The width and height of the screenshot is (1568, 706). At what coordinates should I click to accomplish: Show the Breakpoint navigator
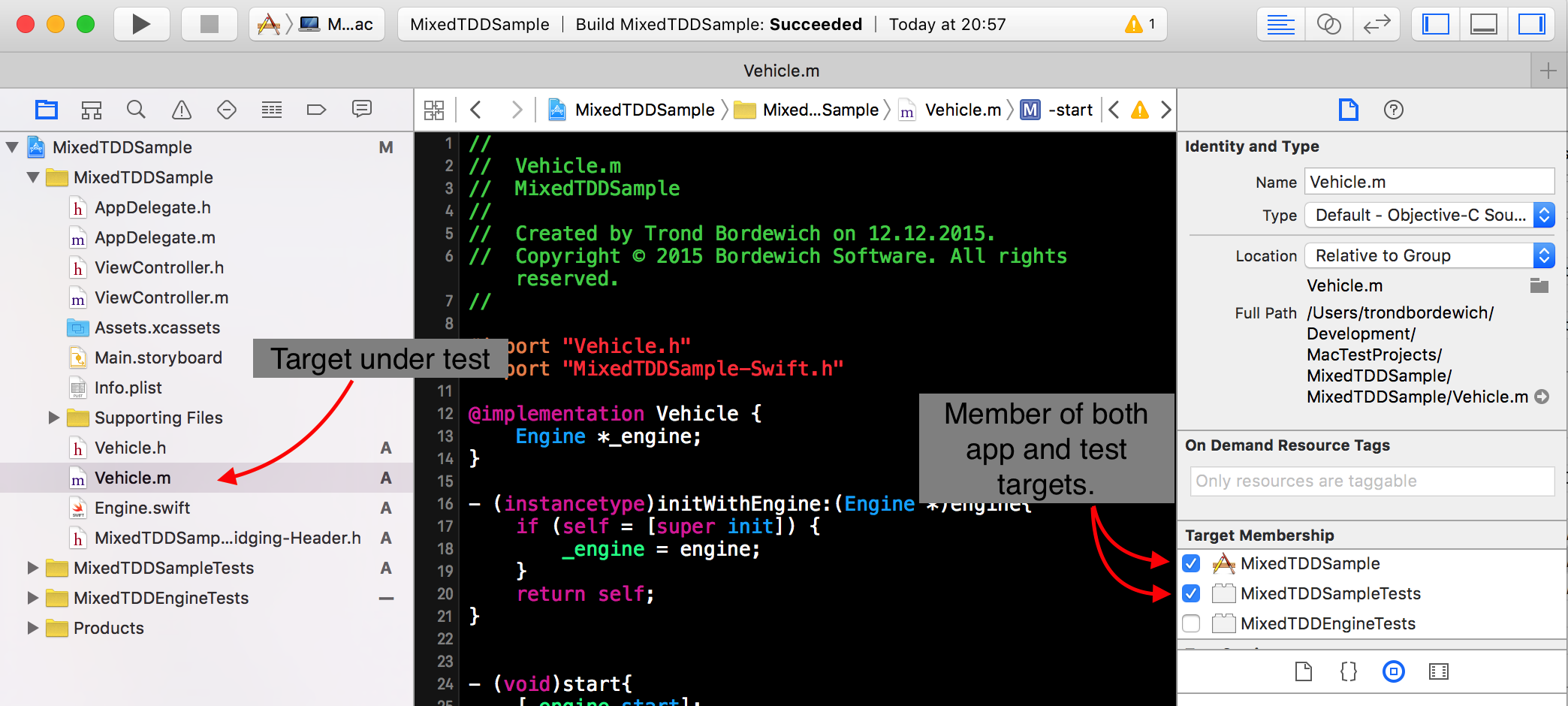click(316, 110)
